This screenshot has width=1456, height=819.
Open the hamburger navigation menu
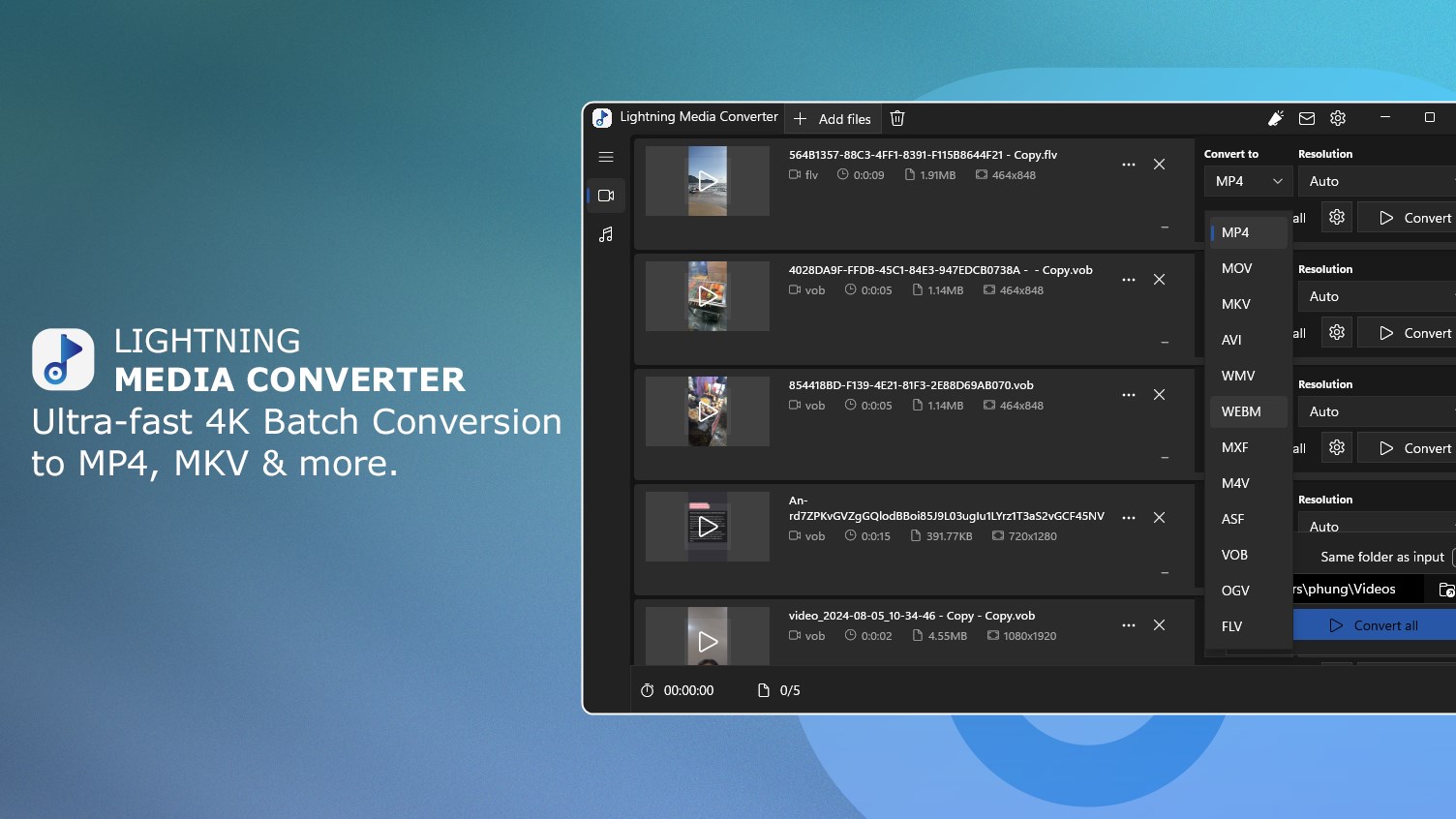point(606,157)
